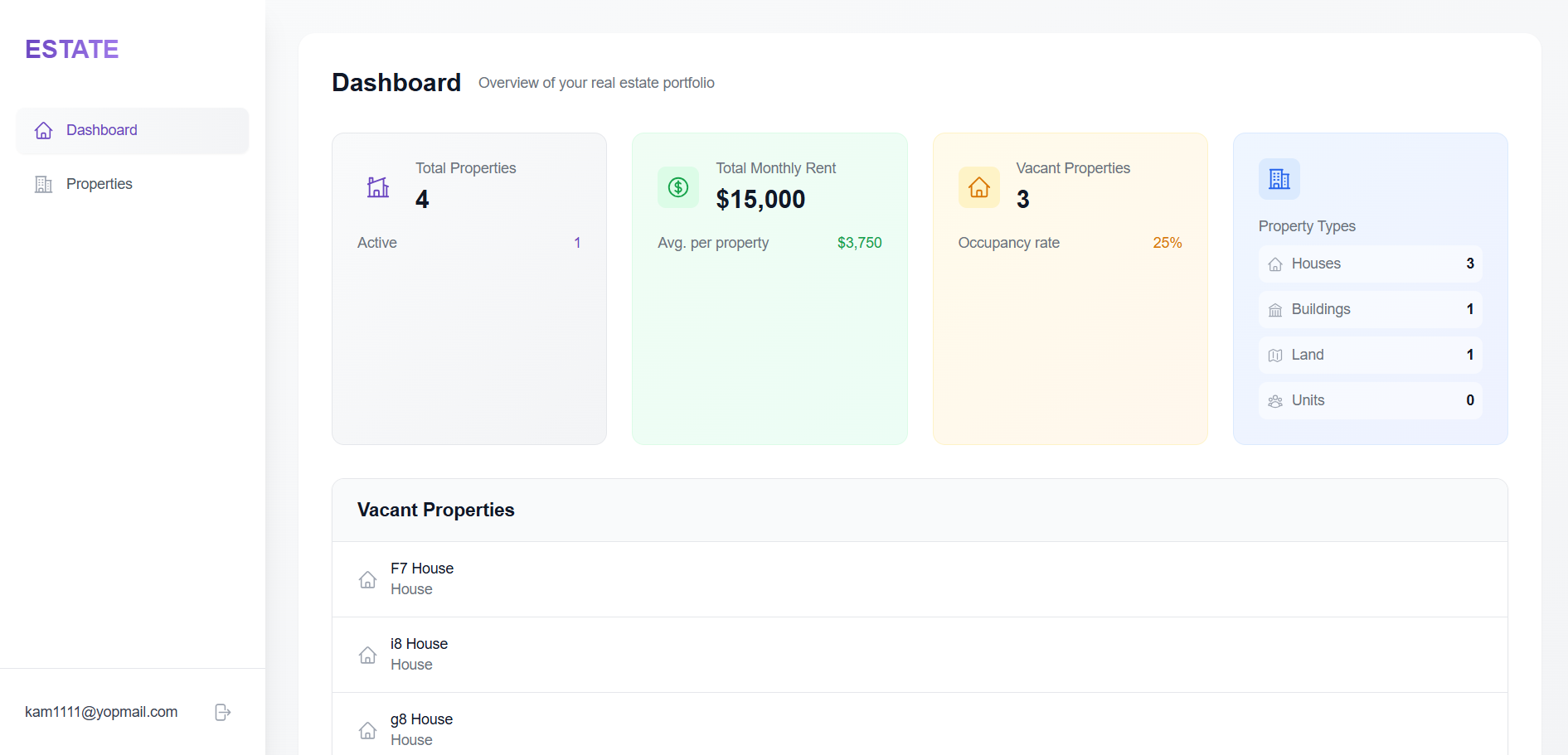1568x755 pixels.
Task: Click the Units count 0
Action: (1470, 400)
